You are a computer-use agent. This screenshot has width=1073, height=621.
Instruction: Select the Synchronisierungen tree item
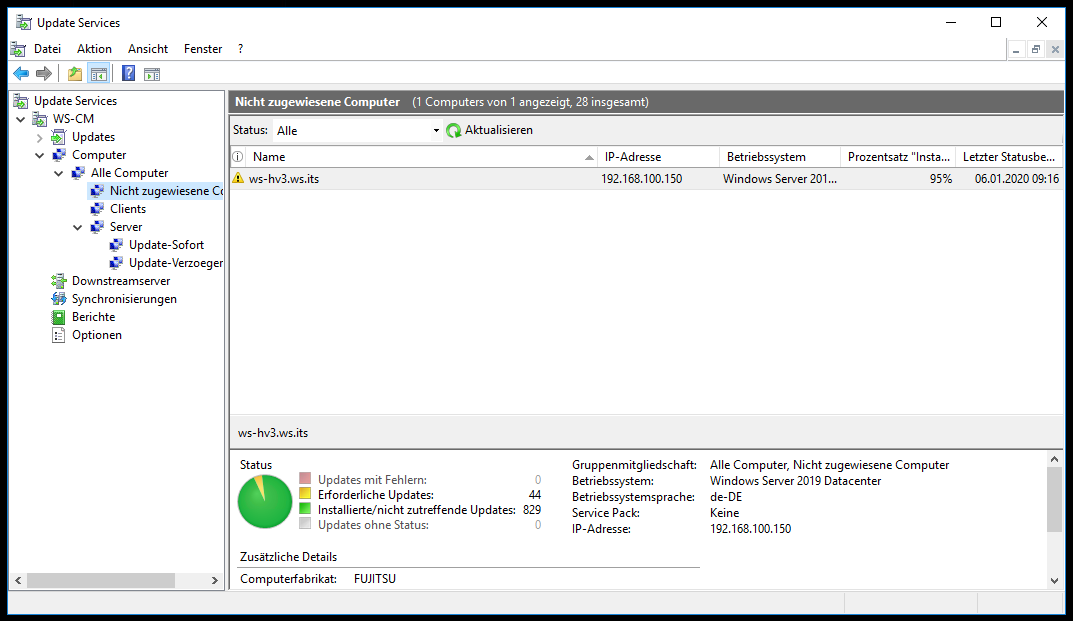click(x=124, y=299)
